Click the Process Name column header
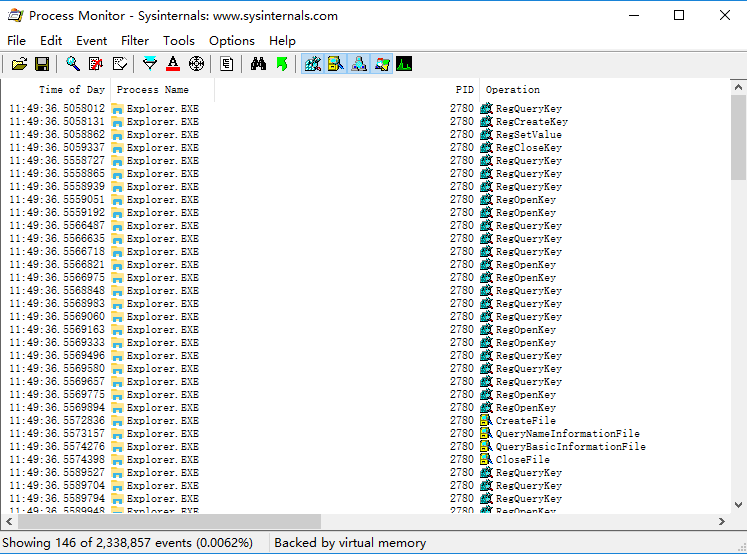 point(162,90)
